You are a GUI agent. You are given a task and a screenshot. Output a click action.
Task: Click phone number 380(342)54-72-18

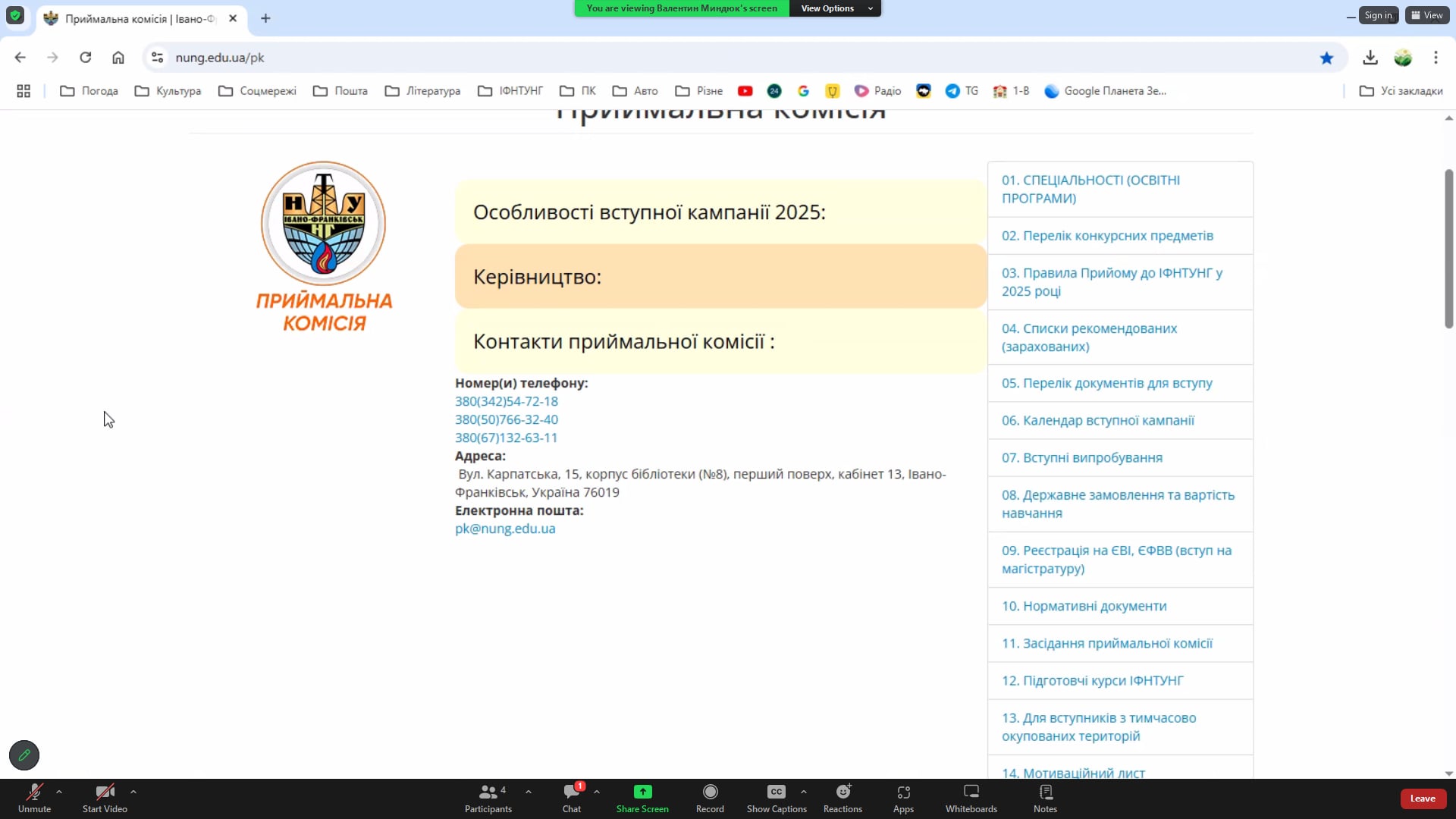506,401
